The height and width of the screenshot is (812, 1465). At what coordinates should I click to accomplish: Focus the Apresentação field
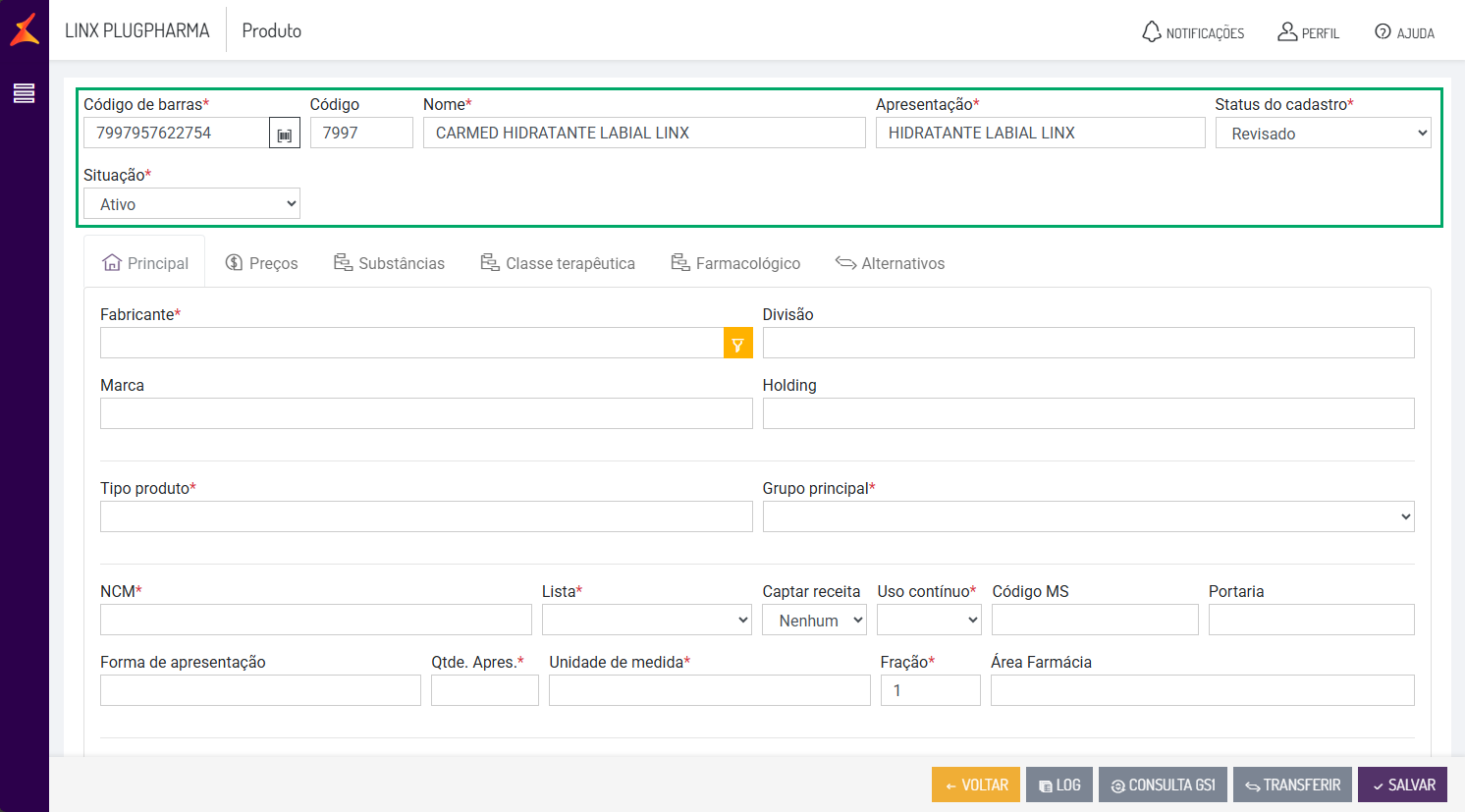pyautogui.click(x=1041, y=133)
